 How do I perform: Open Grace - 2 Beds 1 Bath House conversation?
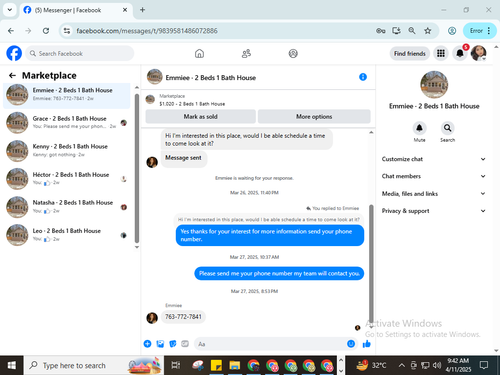click(x=67, y=123)
